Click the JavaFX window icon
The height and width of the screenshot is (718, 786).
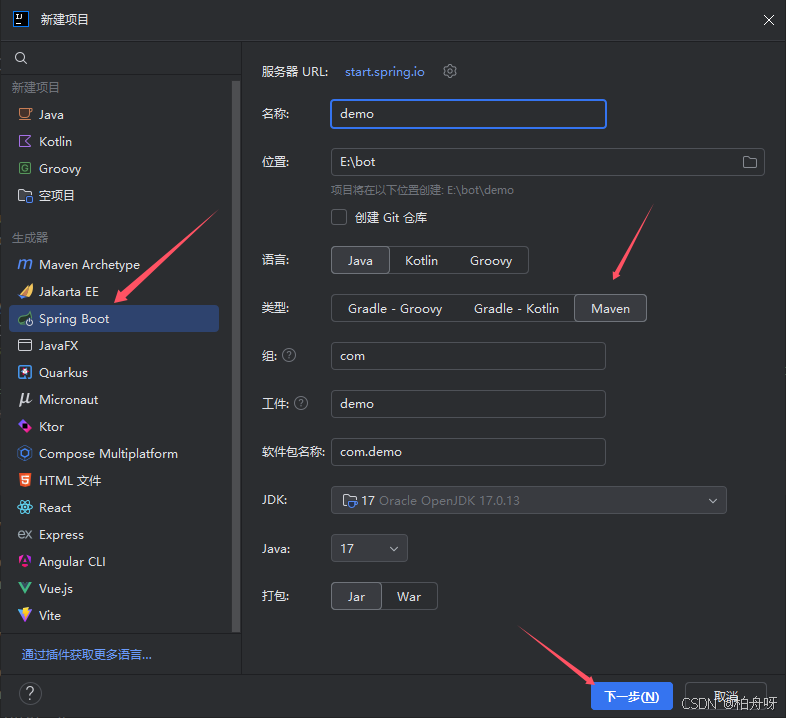[25, 345]
